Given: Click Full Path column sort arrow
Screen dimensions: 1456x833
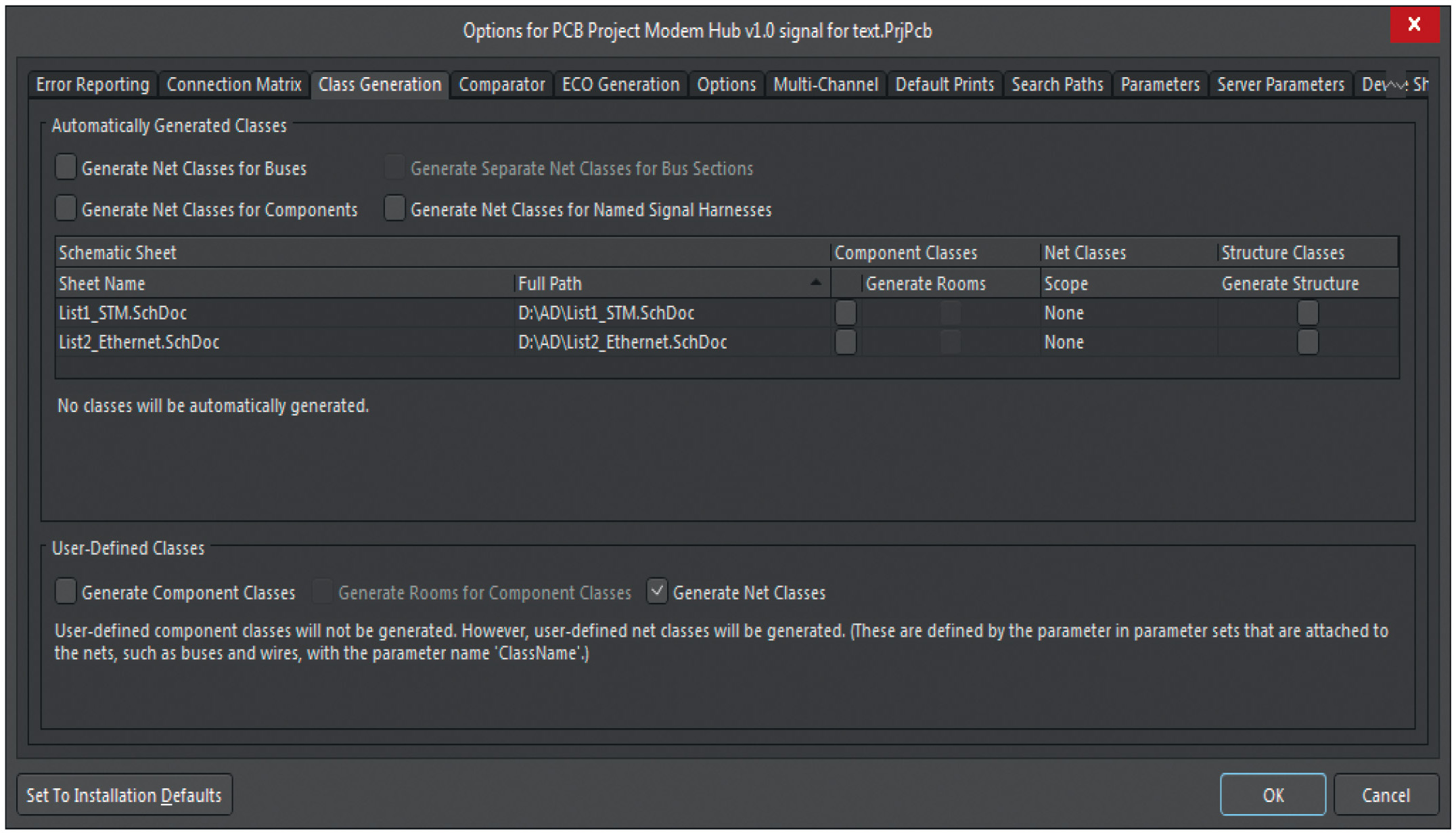Looking at the screenshot, I should (x=816, y=283).
